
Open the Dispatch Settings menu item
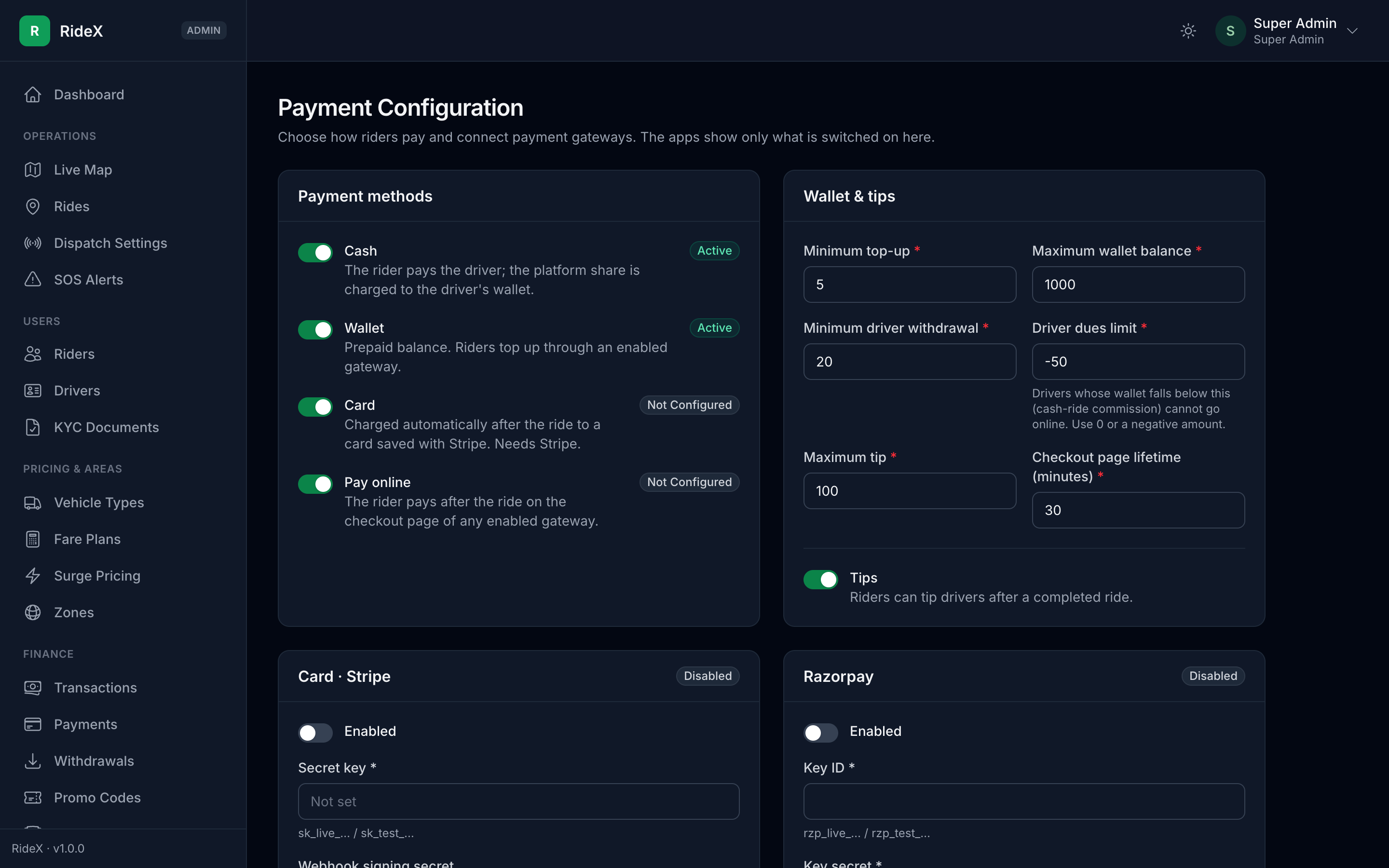point(123,244)
